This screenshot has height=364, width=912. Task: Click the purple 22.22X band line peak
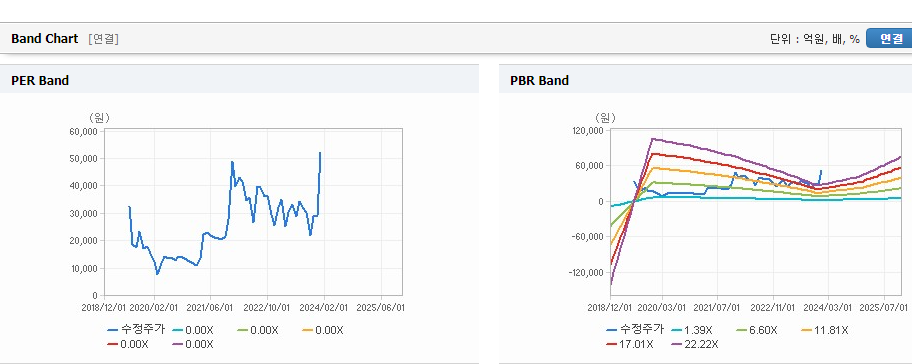[x=653, y=138]
